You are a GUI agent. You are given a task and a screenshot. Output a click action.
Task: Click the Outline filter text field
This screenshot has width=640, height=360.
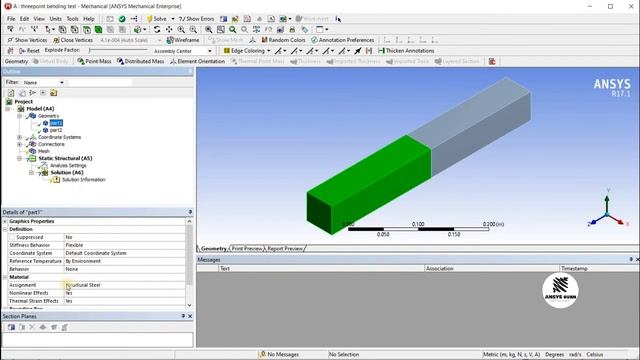100,82
